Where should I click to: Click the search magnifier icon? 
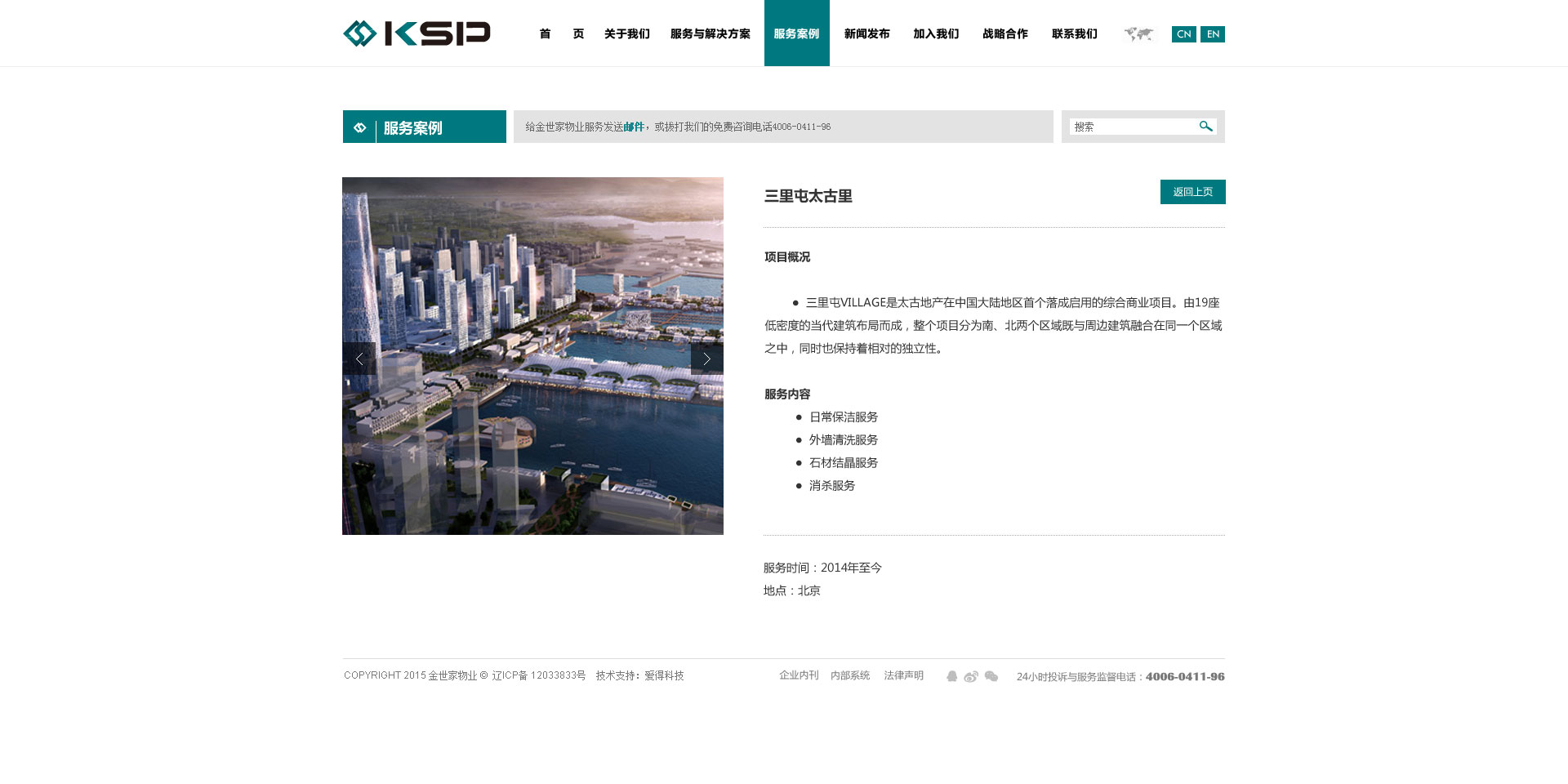click(x=1205, y=127)
